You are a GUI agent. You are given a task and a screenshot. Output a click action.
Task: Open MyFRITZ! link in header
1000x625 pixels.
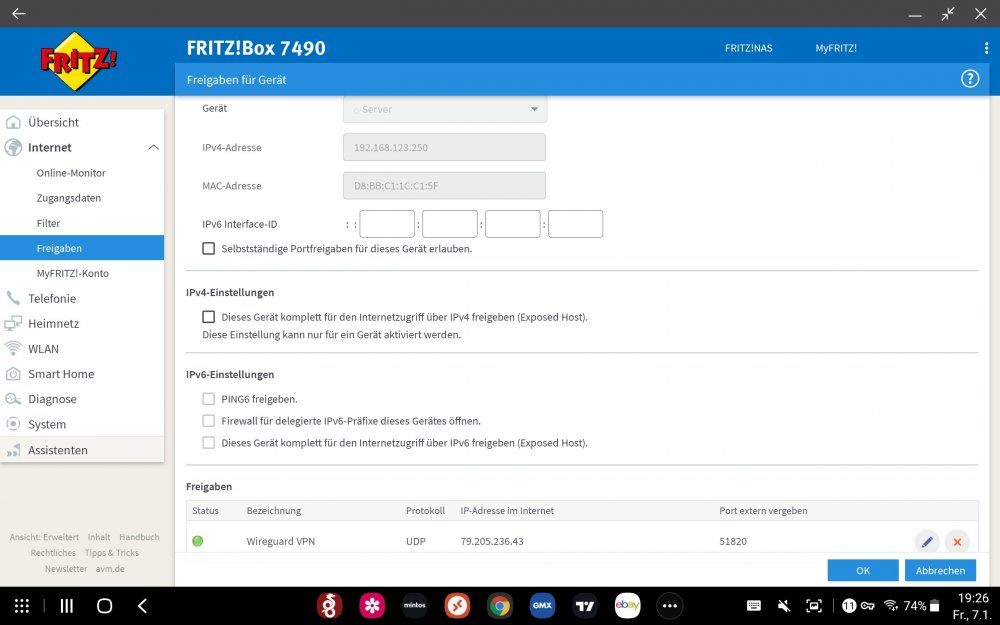click(x=835, y=48)
